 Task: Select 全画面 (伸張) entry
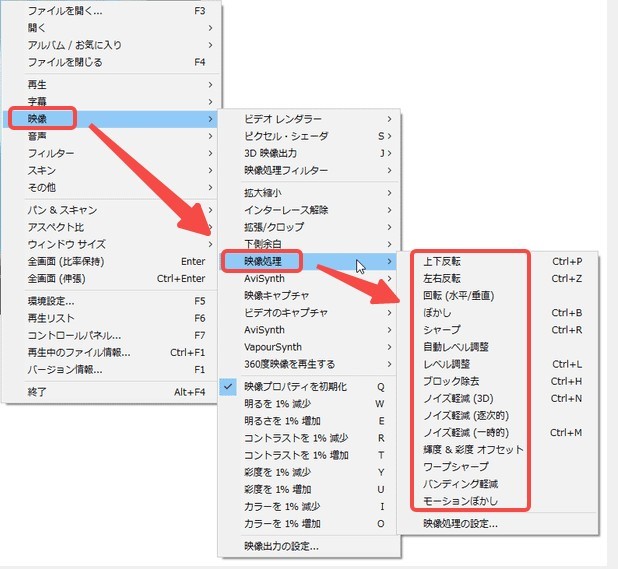pos(110,279)
